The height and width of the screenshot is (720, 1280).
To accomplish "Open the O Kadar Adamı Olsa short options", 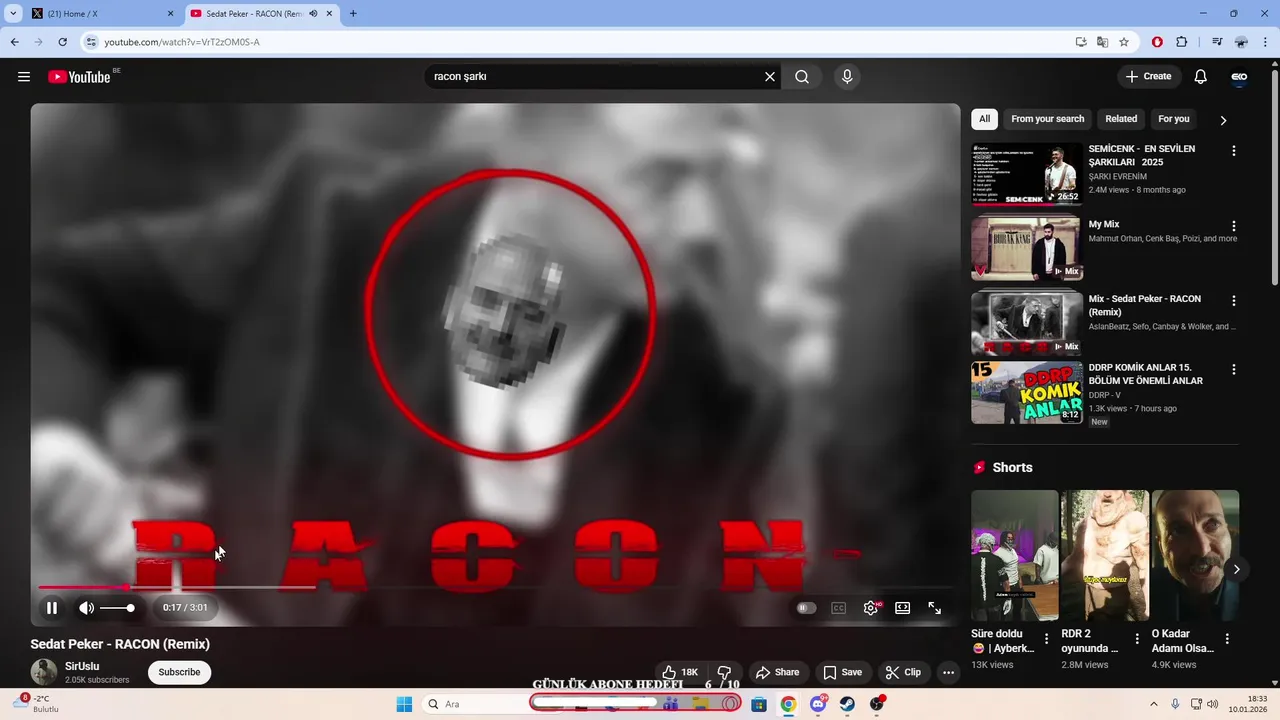I will 1227,639.
